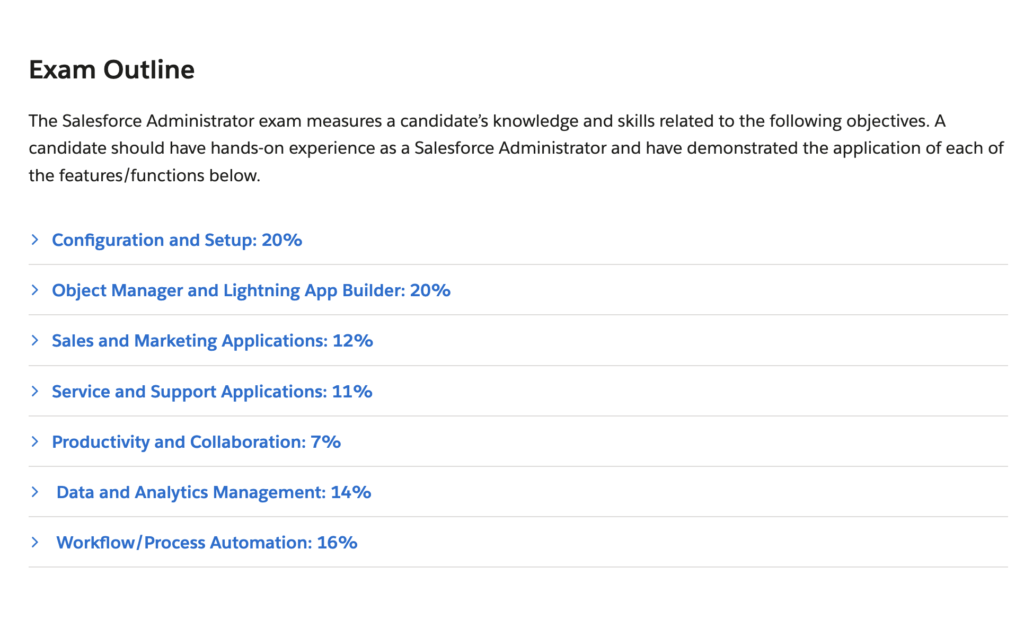Click the '16%' value on Workflow/Process Automation row
Image resolution: width=1024 pixels, height=620 pixels.
click(x=337, y=543)
